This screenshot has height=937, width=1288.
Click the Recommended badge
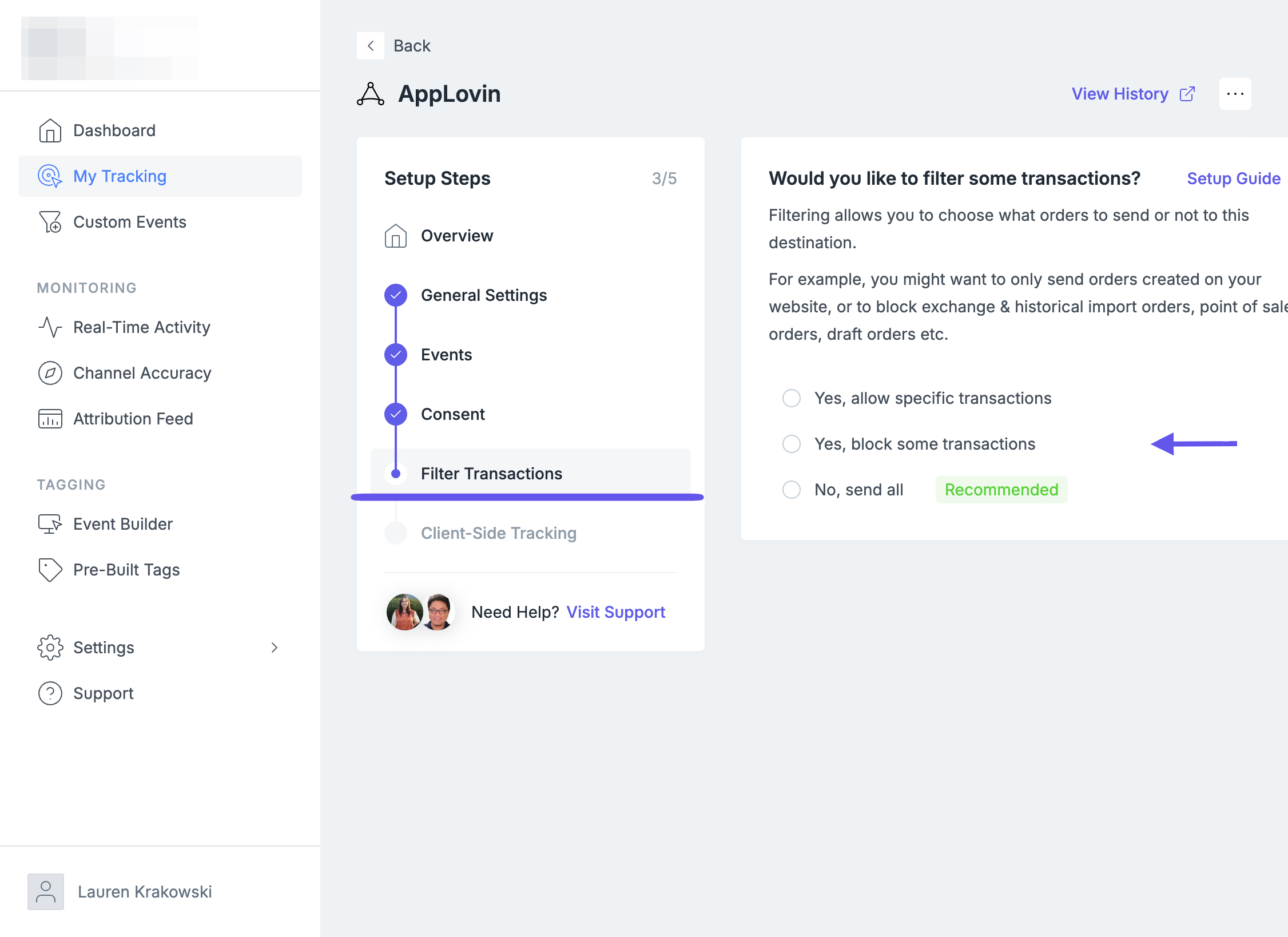pos(1001,490)
